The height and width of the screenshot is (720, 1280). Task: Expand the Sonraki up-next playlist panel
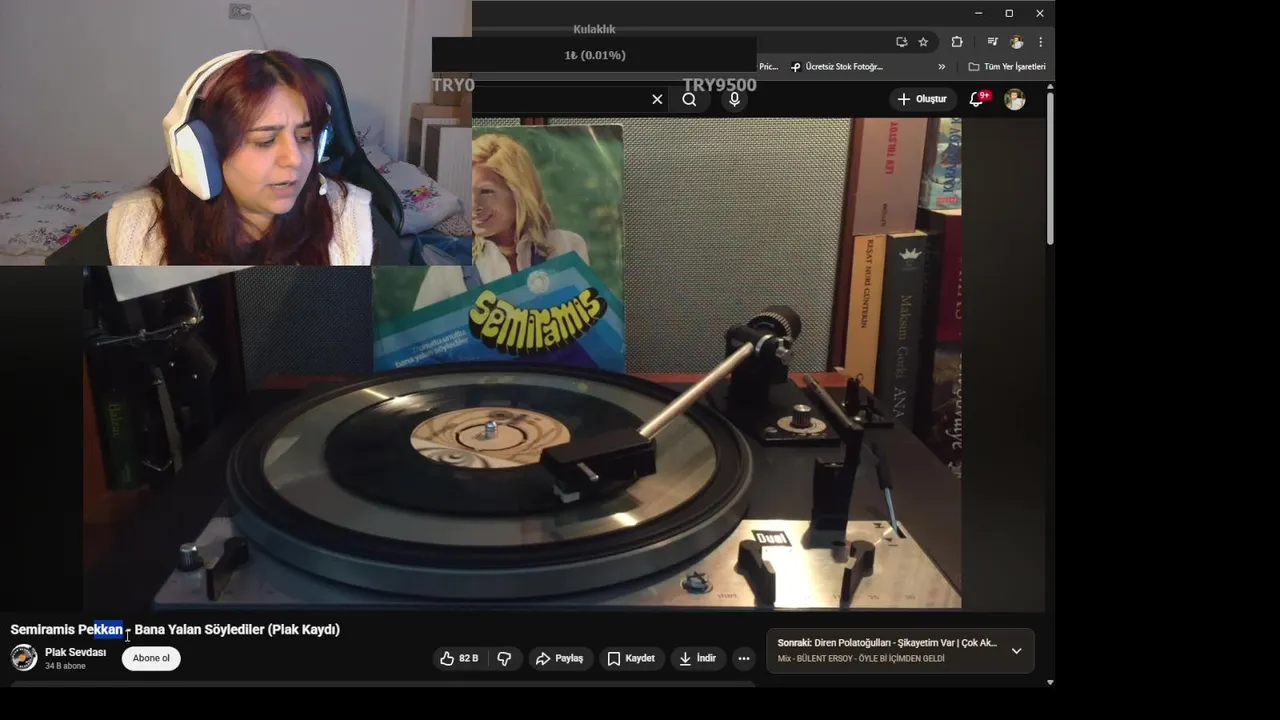[x=1016, y=651]
